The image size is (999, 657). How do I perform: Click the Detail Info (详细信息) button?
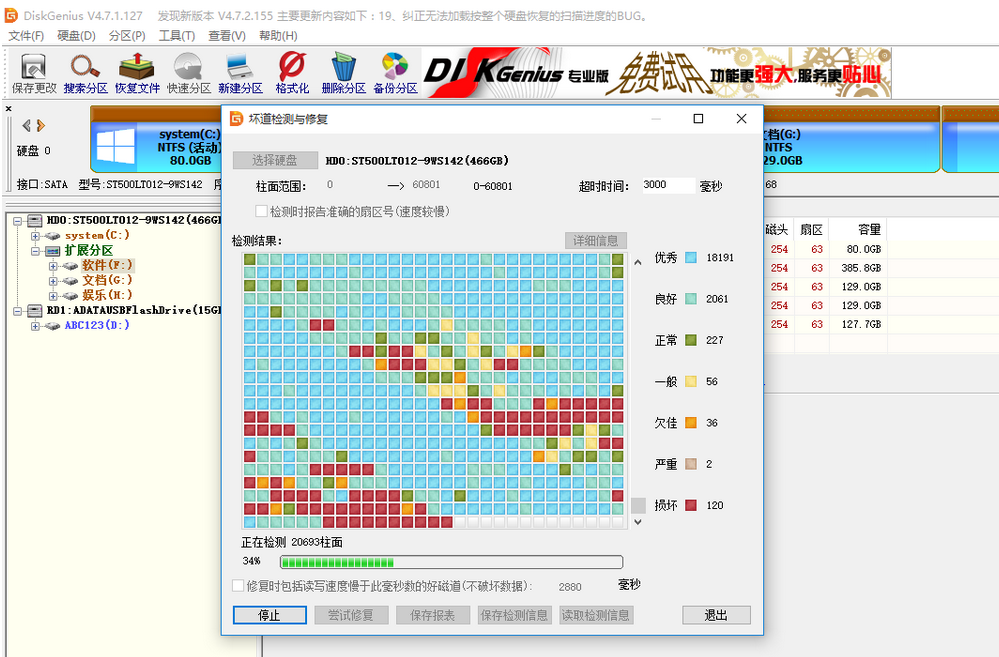pyautogui.click(x=596, y=240)
